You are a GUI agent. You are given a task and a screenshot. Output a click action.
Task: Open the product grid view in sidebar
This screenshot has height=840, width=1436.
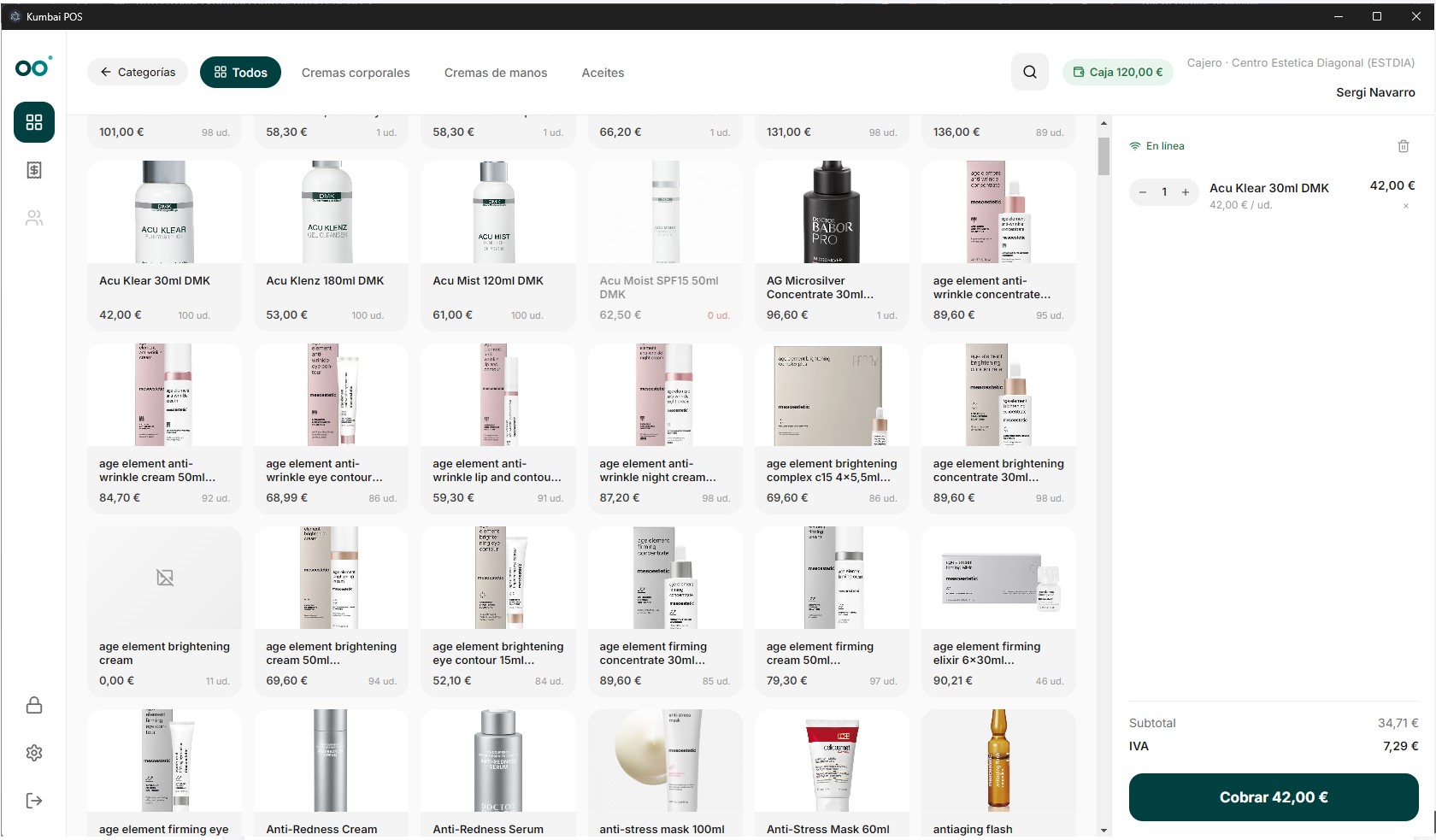[34, 122]
